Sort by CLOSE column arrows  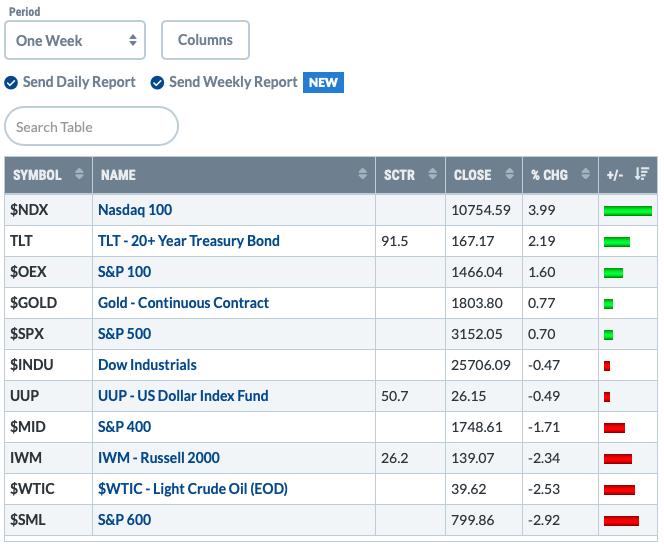pyautogui.click(x=509, y=174)
